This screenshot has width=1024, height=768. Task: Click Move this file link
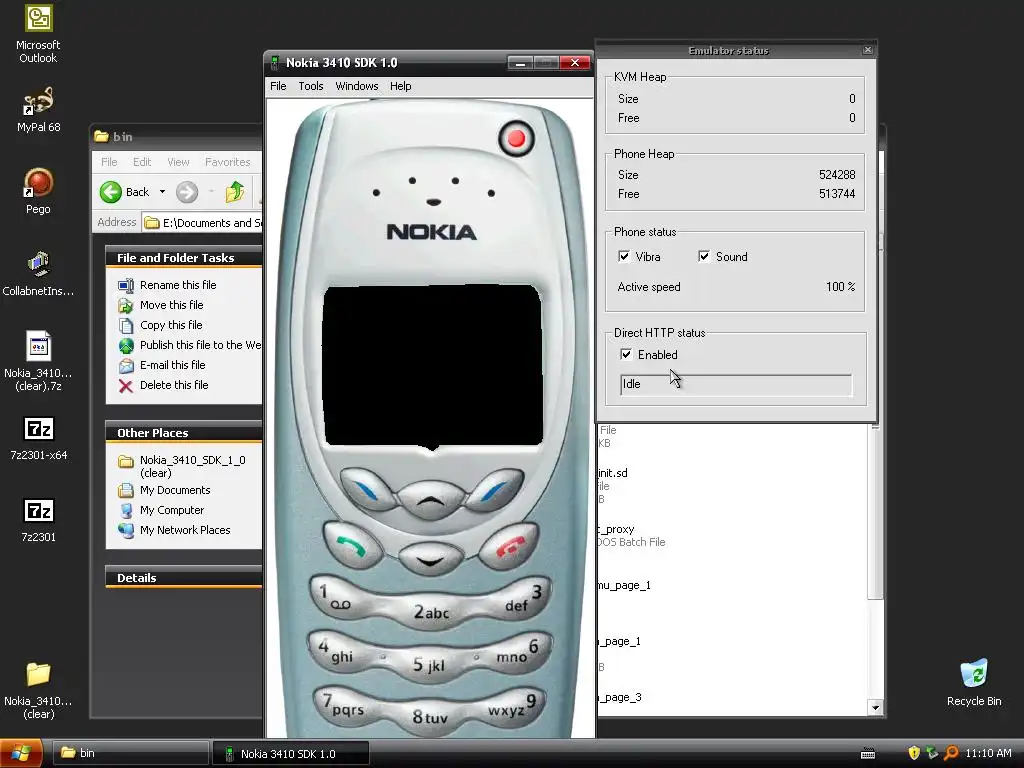[x=171, y=305]
